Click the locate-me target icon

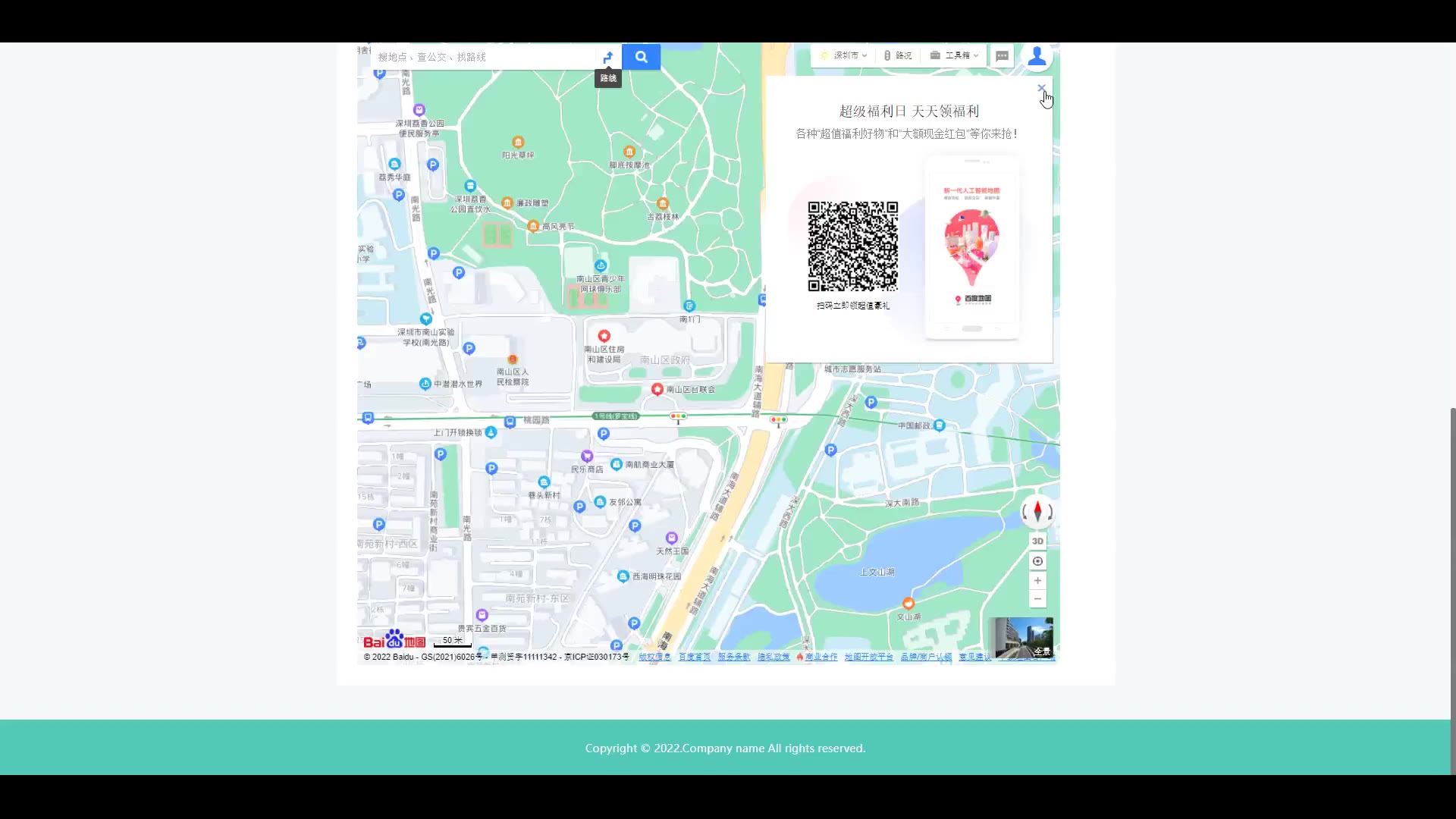pyautogui.click(x=1037, y=561)
